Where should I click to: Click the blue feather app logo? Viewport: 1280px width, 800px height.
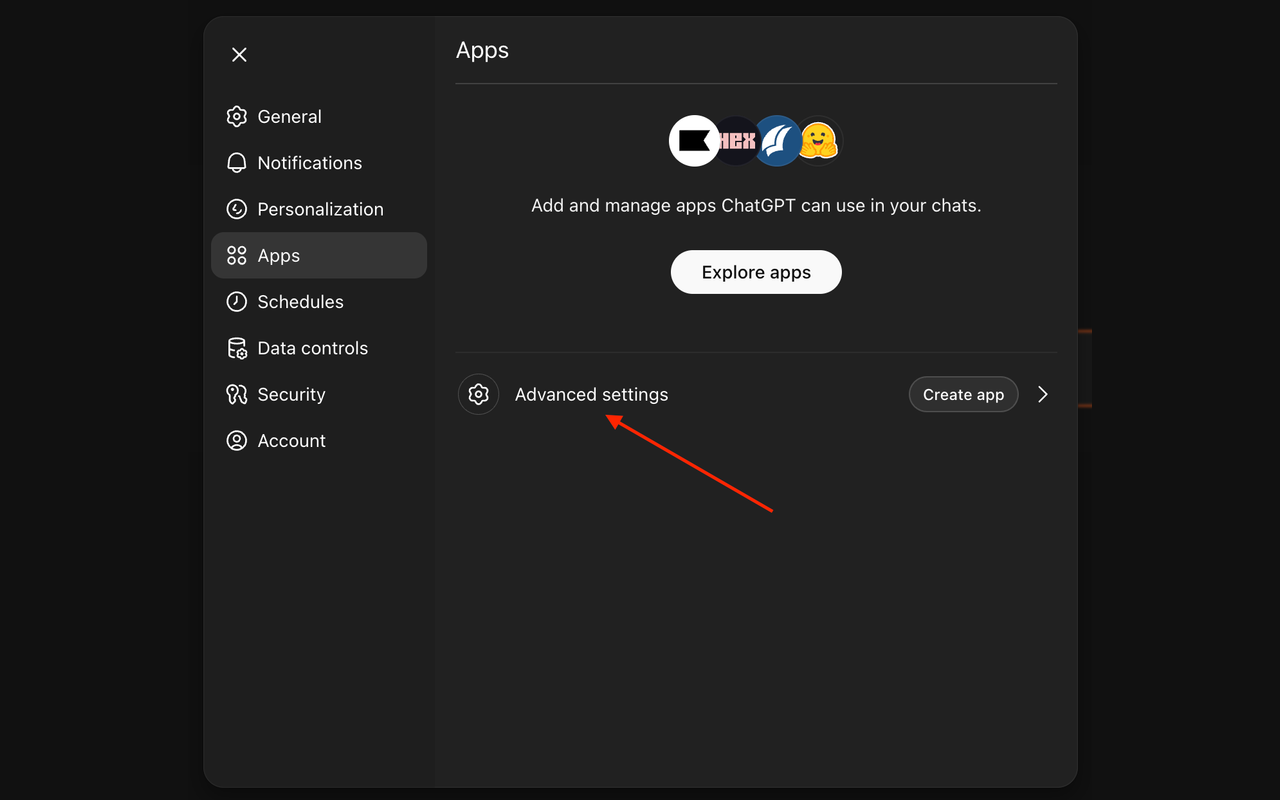coord(777,141)
